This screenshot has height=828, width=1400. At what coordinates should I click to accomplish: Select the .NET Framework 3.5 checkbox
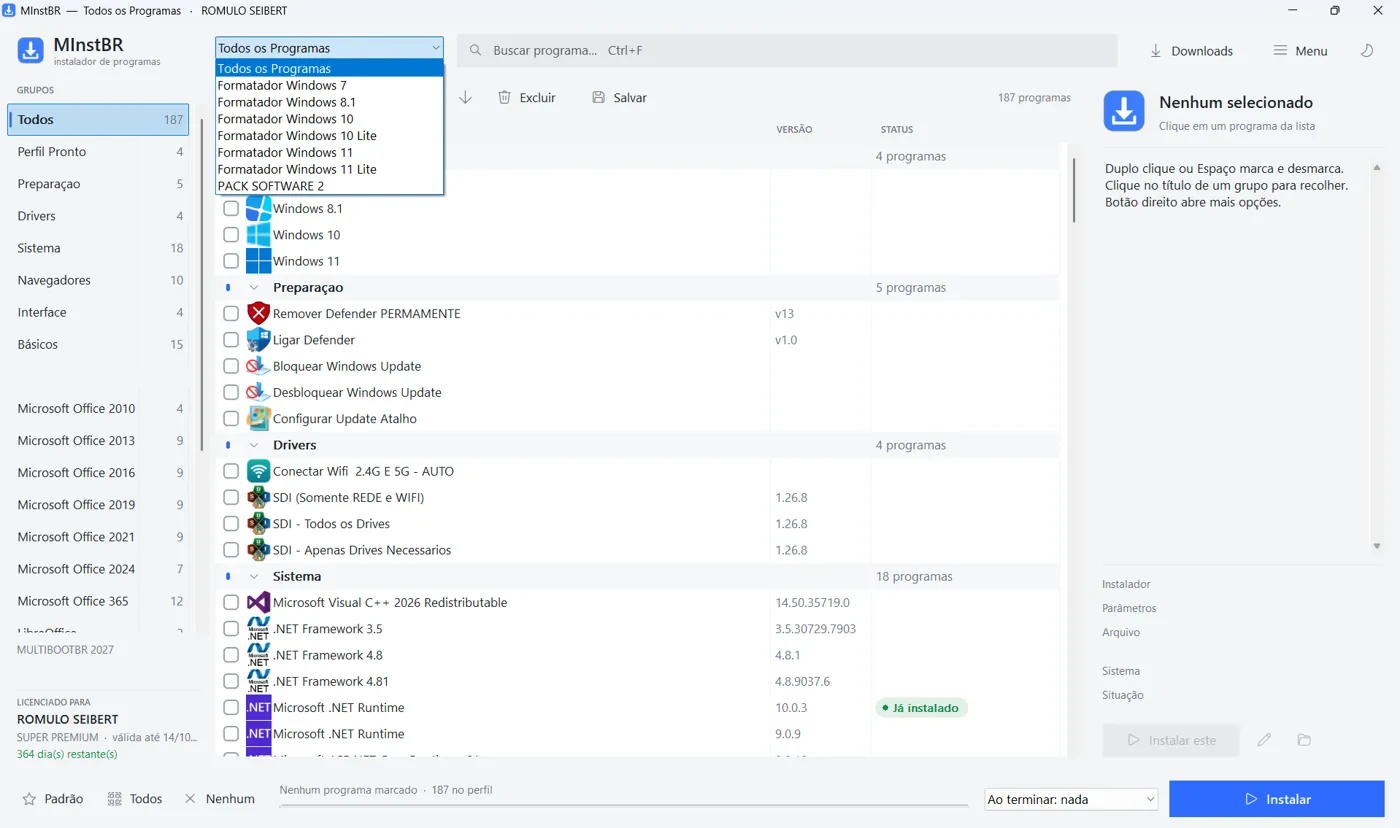[231, 629]
